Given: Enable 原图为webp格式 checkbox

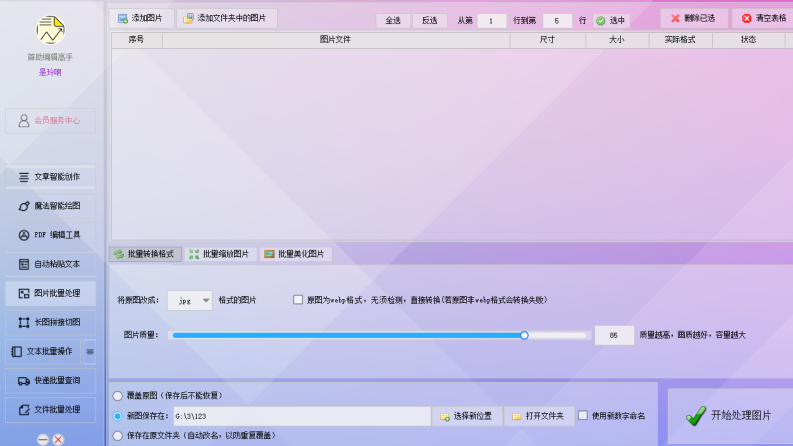Looking at the screenshot, I should tap(298, 300).
